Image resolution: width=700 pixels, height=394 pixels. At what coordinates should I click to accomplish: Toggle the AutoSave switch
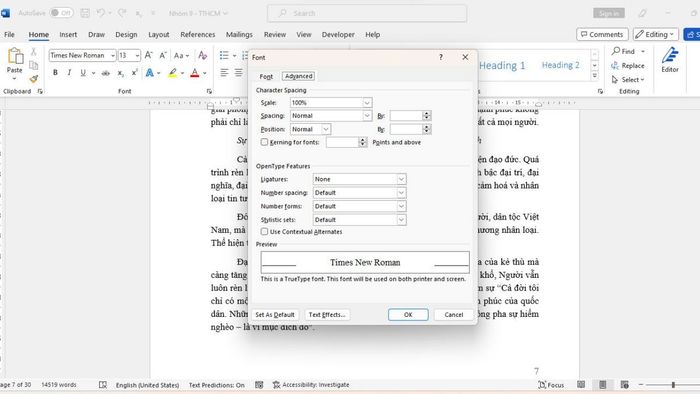(62, 13)
